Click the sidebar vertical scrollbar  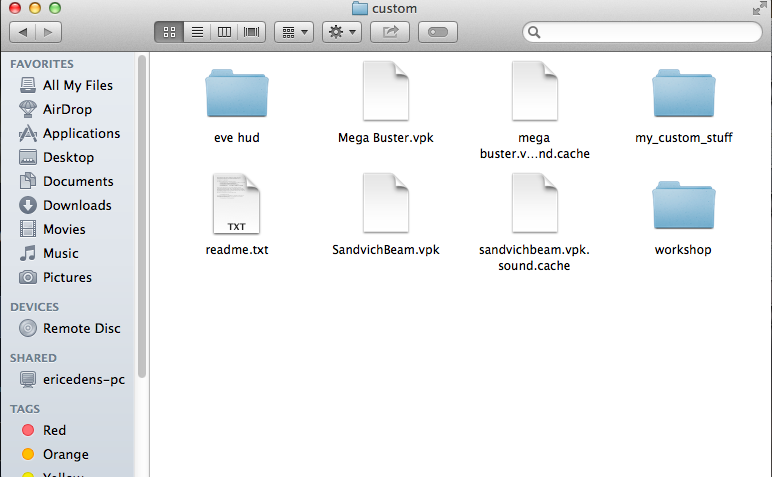click(142, 217)
